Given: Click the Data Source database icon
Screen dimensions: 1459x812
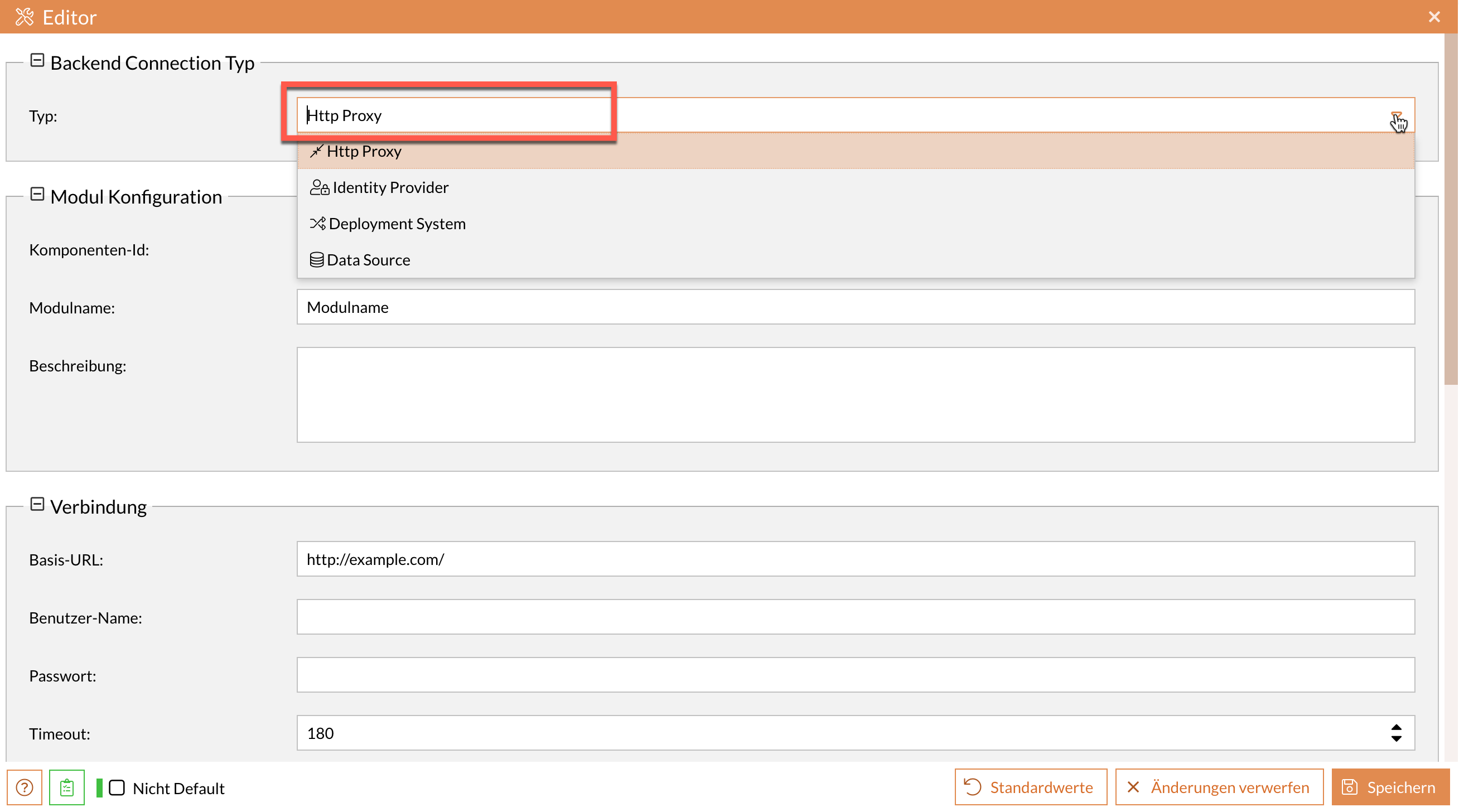Looking at the screenshot, I should (317, 259).
